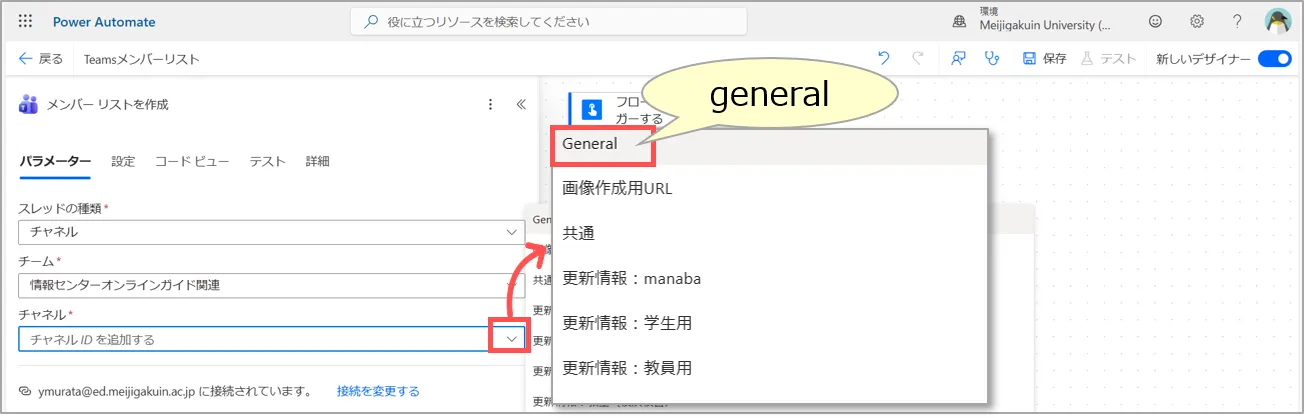The height and width of the screenshot is (418, 1304).
Task: Toggle the new designer switch off
Action: click(1274, 59)
